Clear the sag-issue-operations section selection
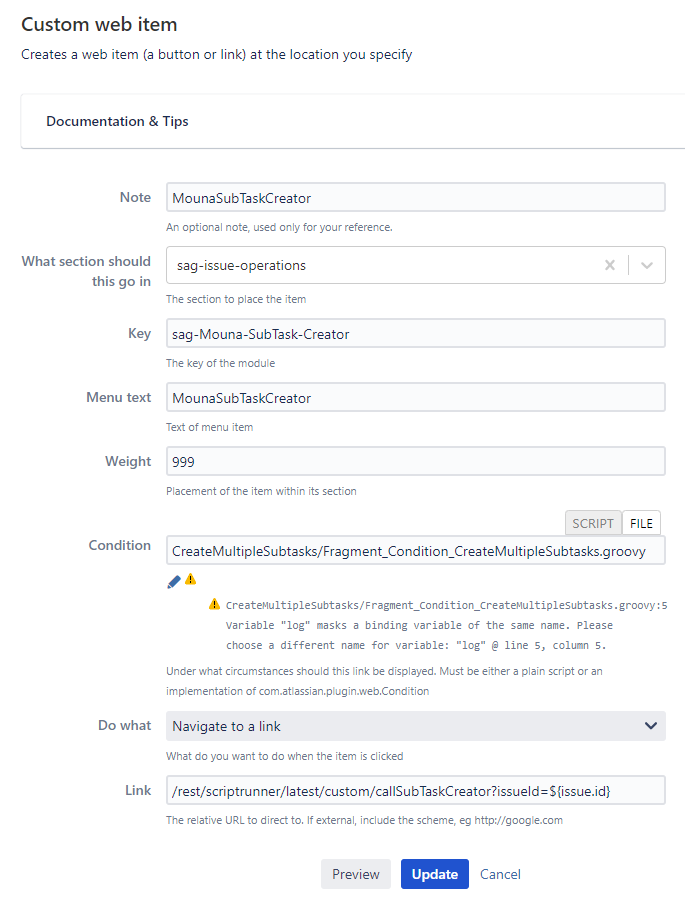 point(610,265)
